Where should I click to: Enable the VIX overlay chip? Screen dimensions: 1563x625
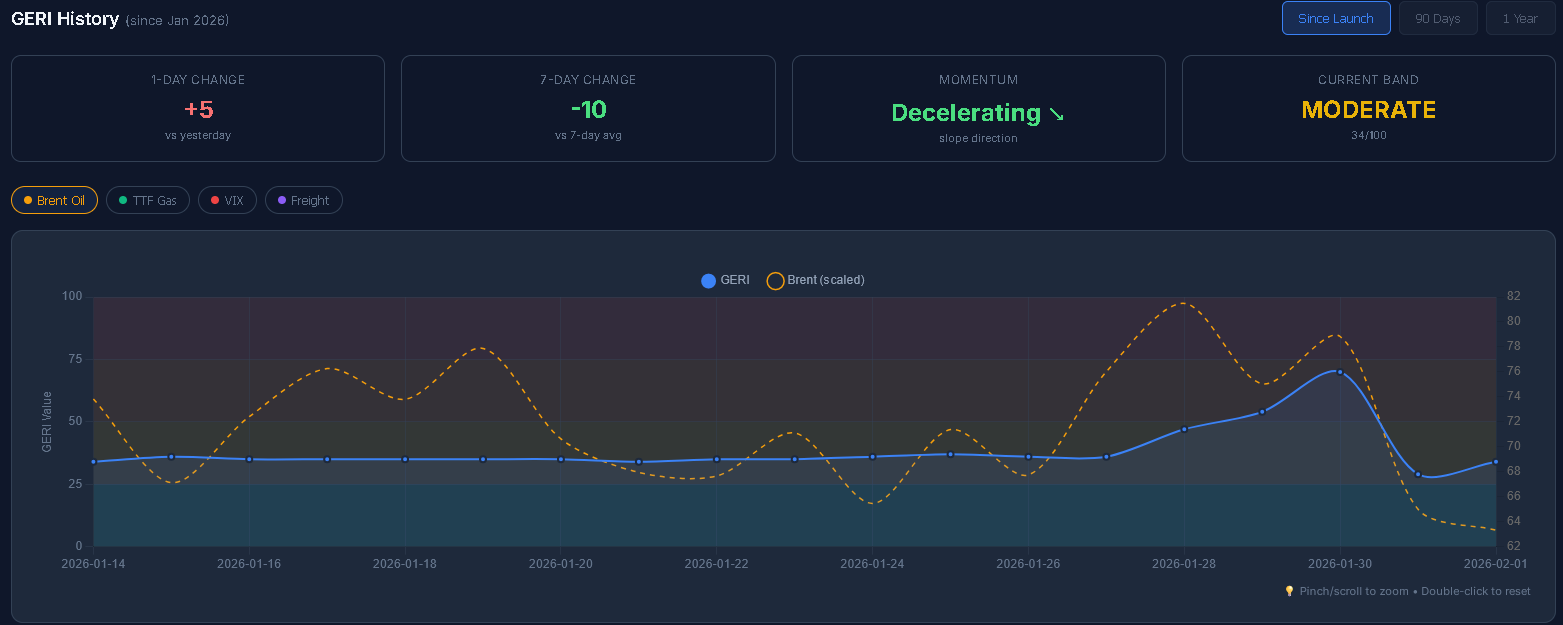click(x=227, y=200)
